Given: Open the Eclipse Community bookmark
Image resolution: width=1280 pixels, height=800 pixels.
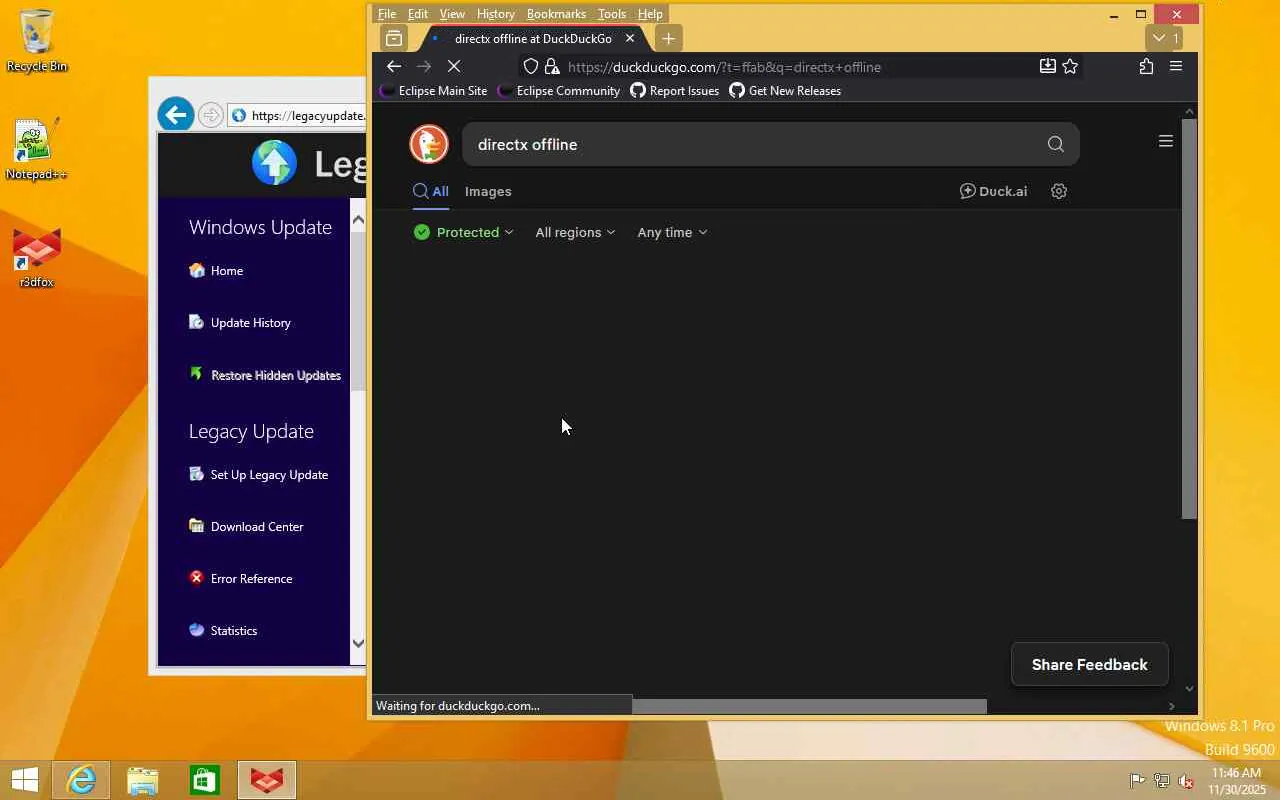Looking at the screenshot, I should pos(559,91).
